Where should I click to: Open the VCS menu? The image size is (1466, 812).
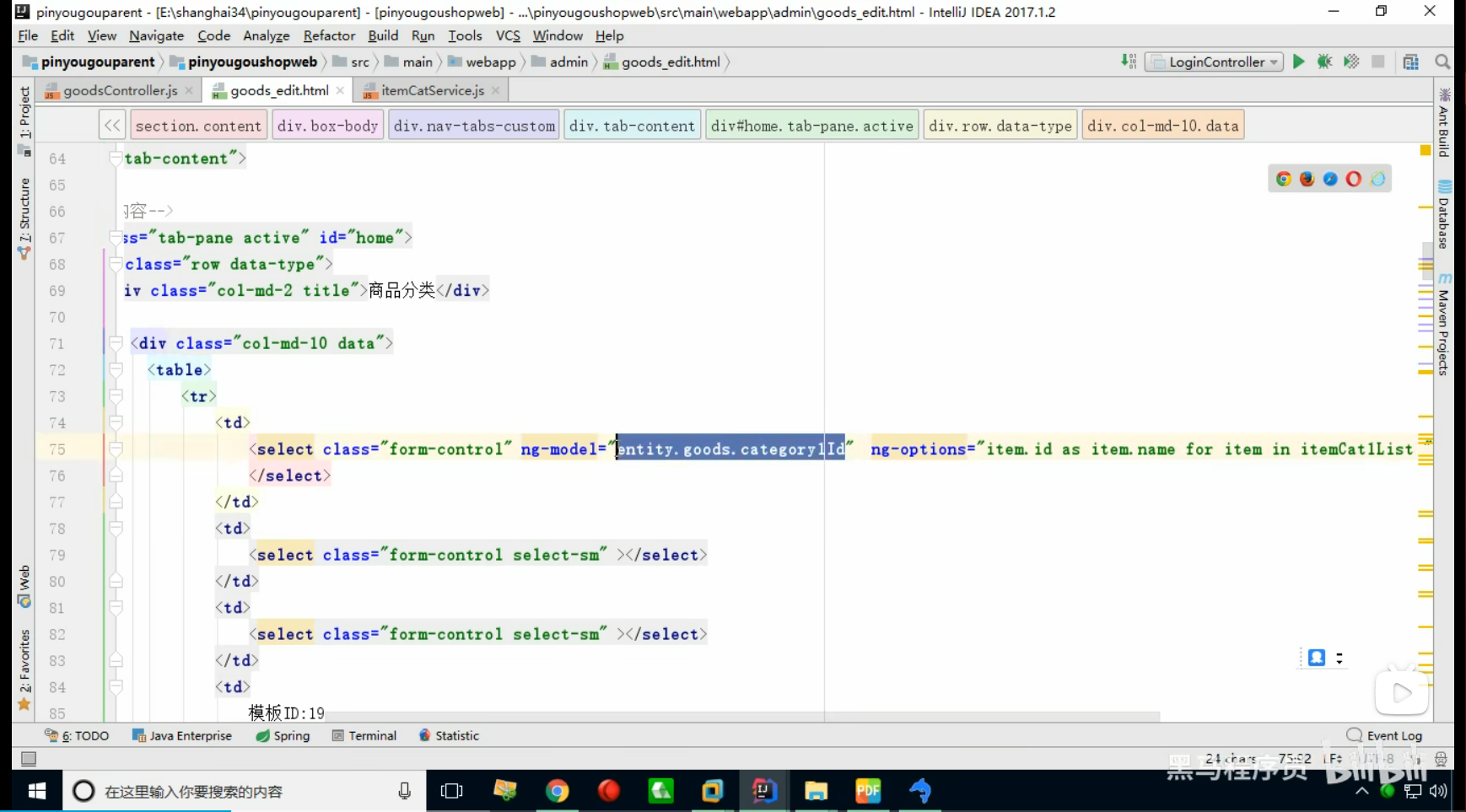pos(508,35)
